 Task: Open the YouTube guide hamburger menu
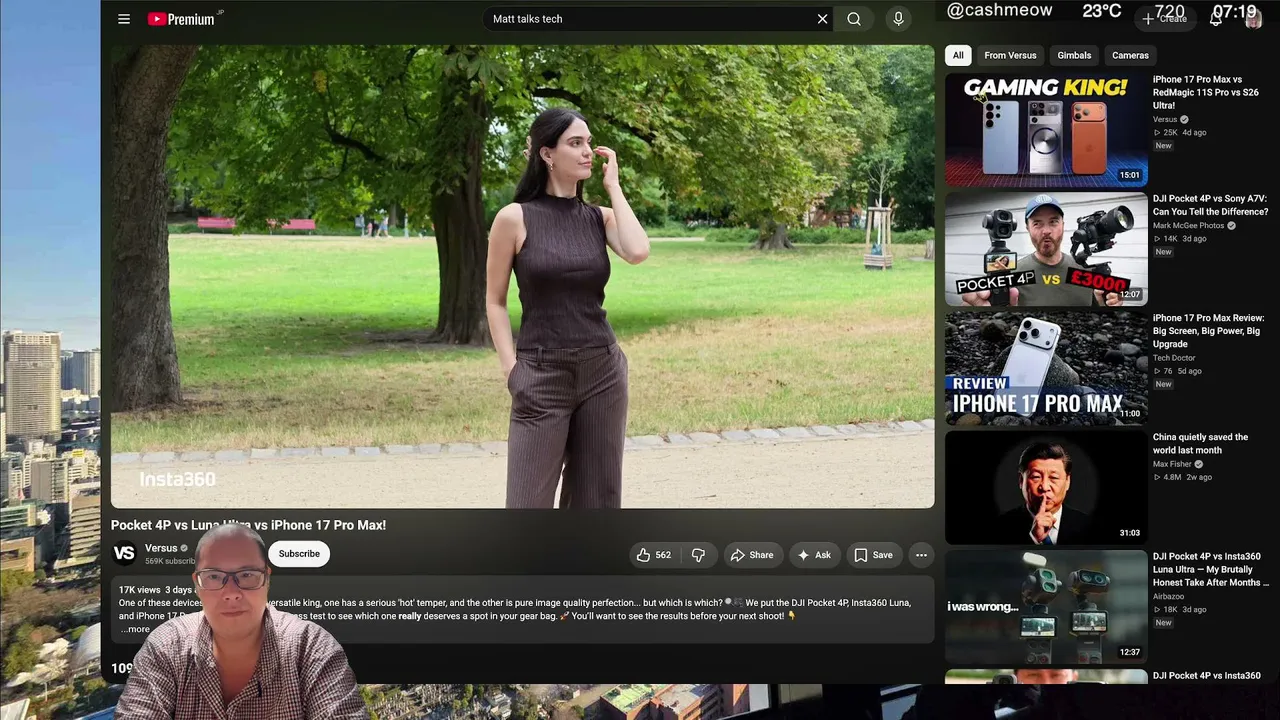(124, 19)
